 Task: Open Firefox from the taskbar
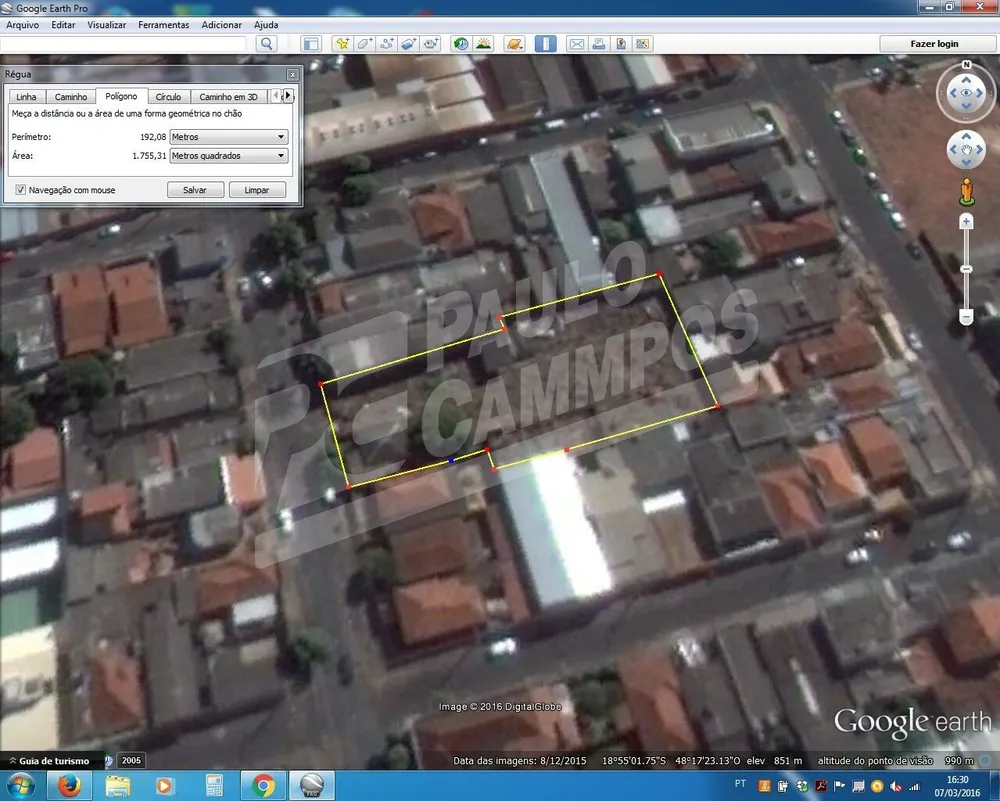(x=70, y=785)
